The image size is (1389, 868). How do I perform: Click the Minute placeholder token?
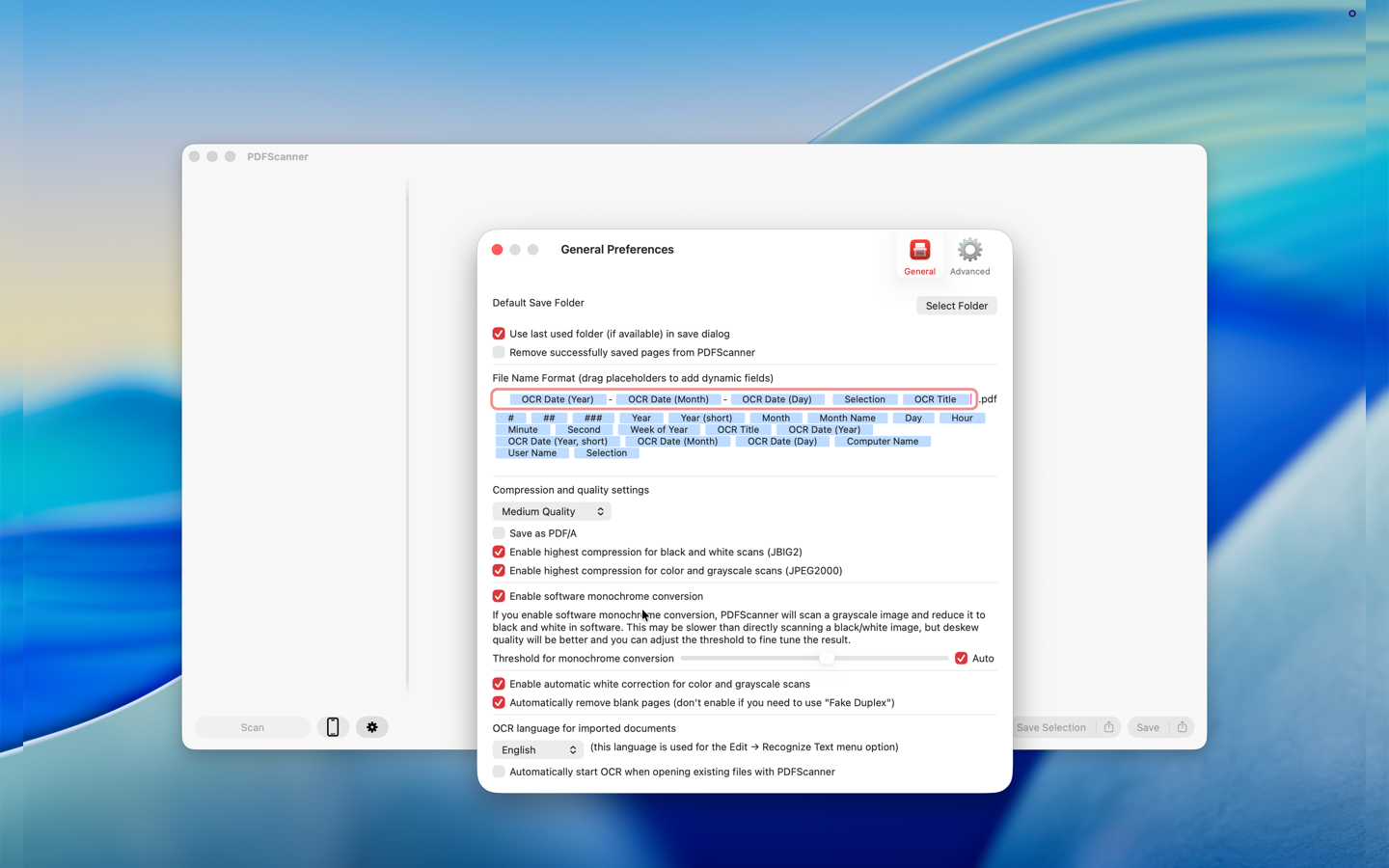[523, 430]
